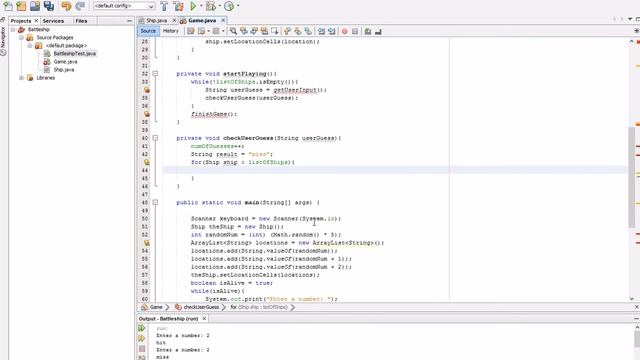Image resolution: width=640 pixels, height=360 pixels.
Task: Open the Profile Project dropdown arrow
Action: pyautogui.click(x=238, y=6)
